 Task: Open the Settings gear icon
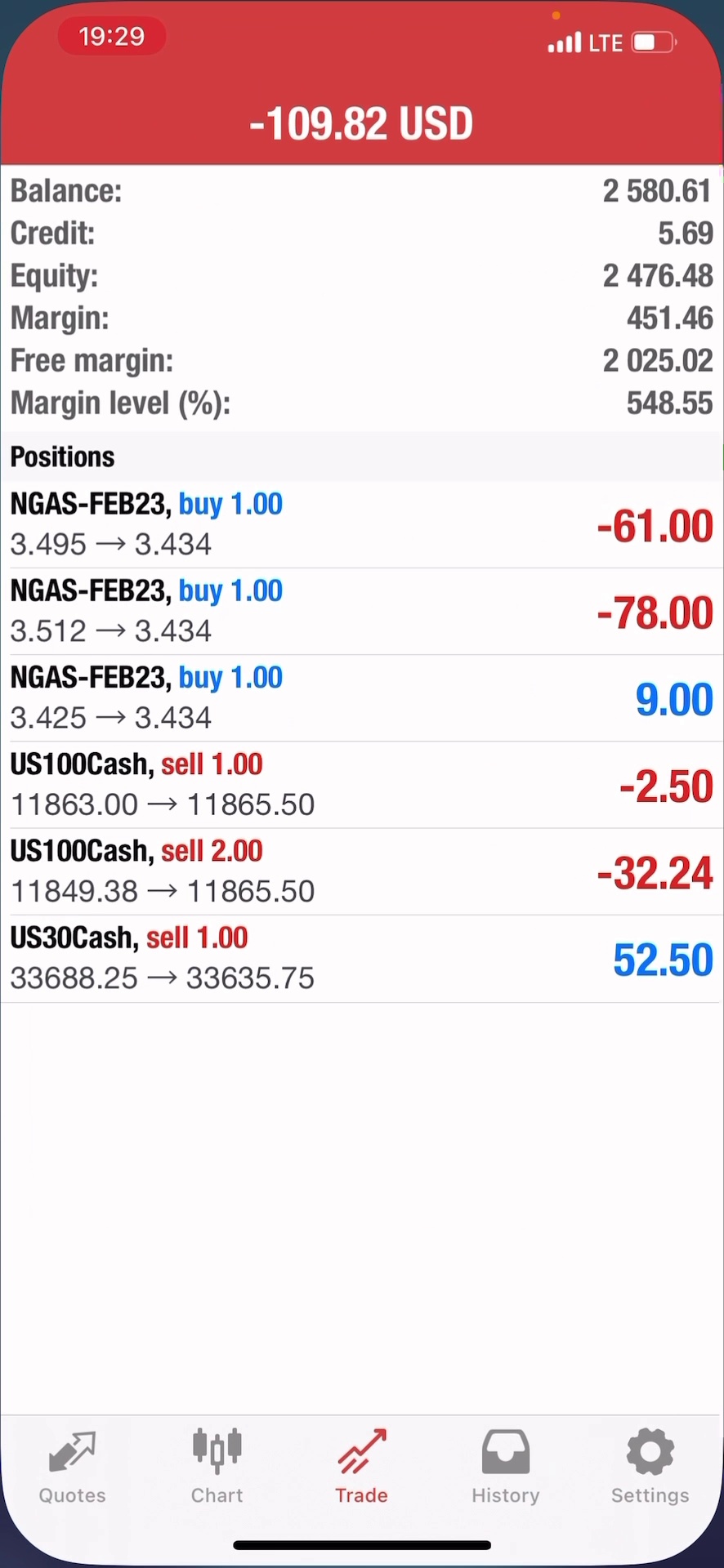point(650,1453)
